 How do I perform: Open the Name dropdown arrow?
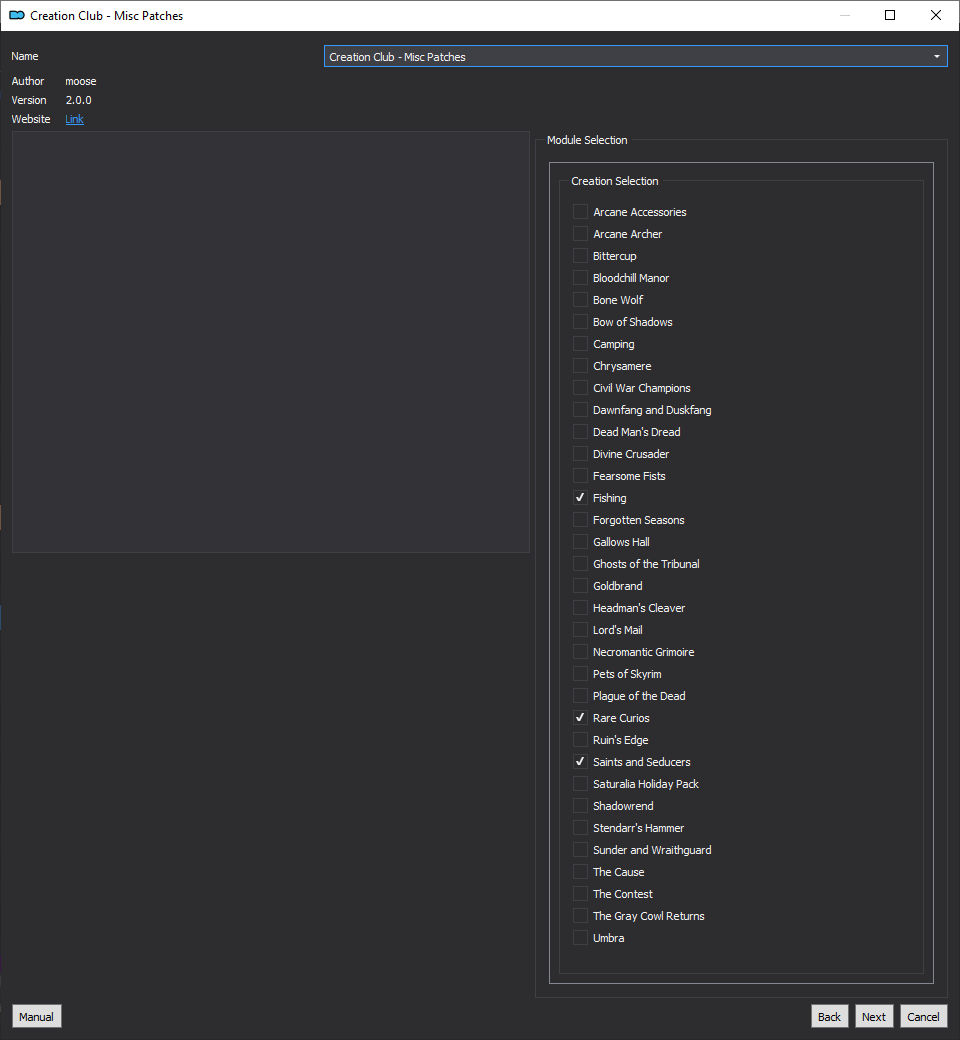[x=936, y=56]
